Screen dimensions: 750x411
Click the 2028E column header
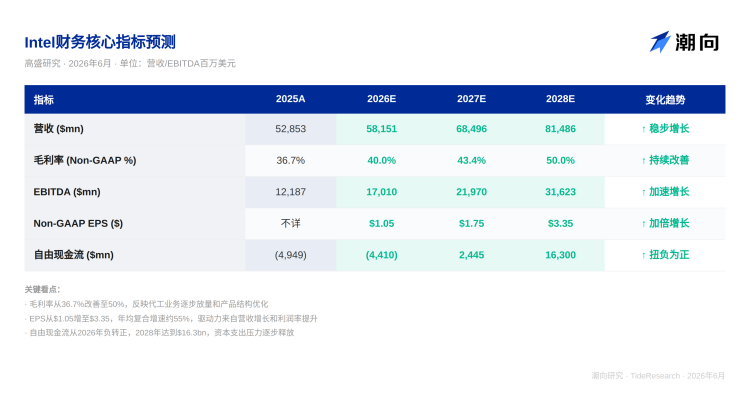[x=560, y=99]
